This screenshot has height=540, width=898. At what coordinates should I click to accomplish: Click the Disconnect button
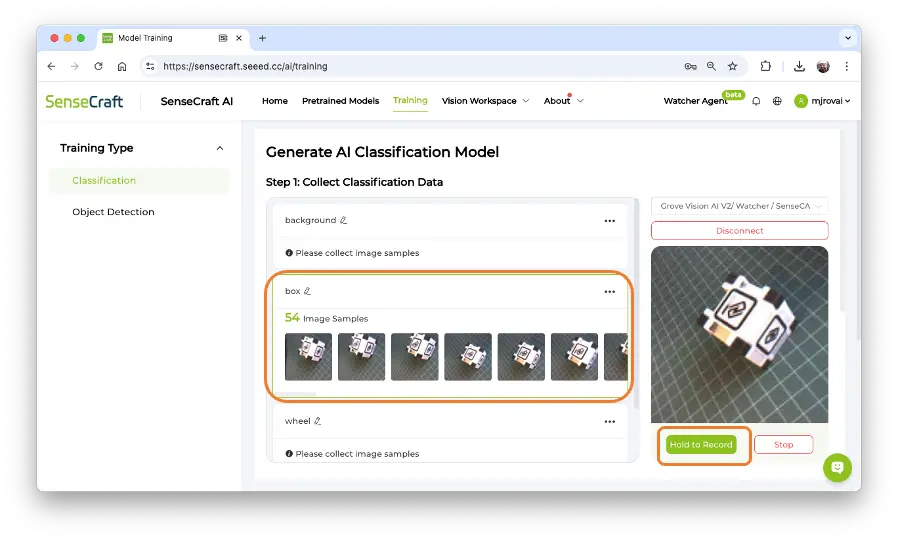pyautogui.click(x=739, y=231)
